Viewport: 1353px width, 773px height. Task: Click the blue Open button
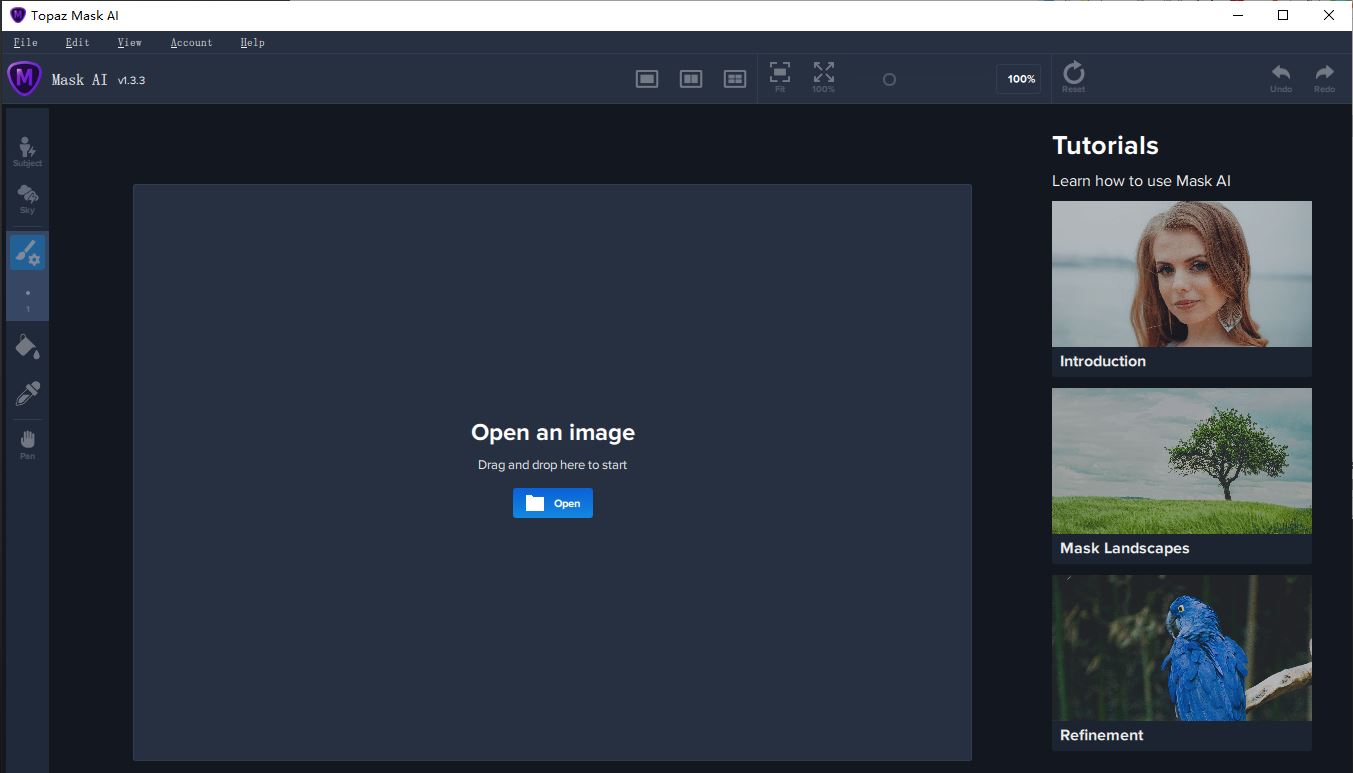click(x=553, y=503)
